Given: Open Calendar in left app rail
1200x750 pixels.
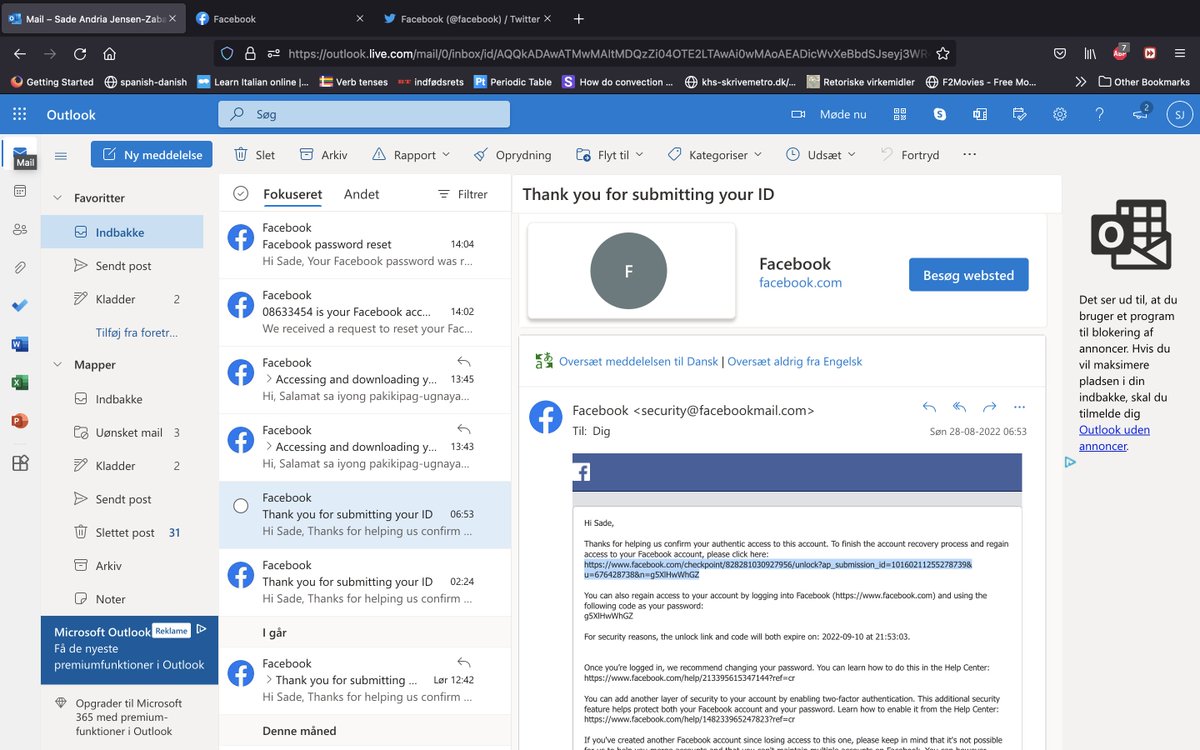Looking at the screenshot, I should [x=20, y=191].
